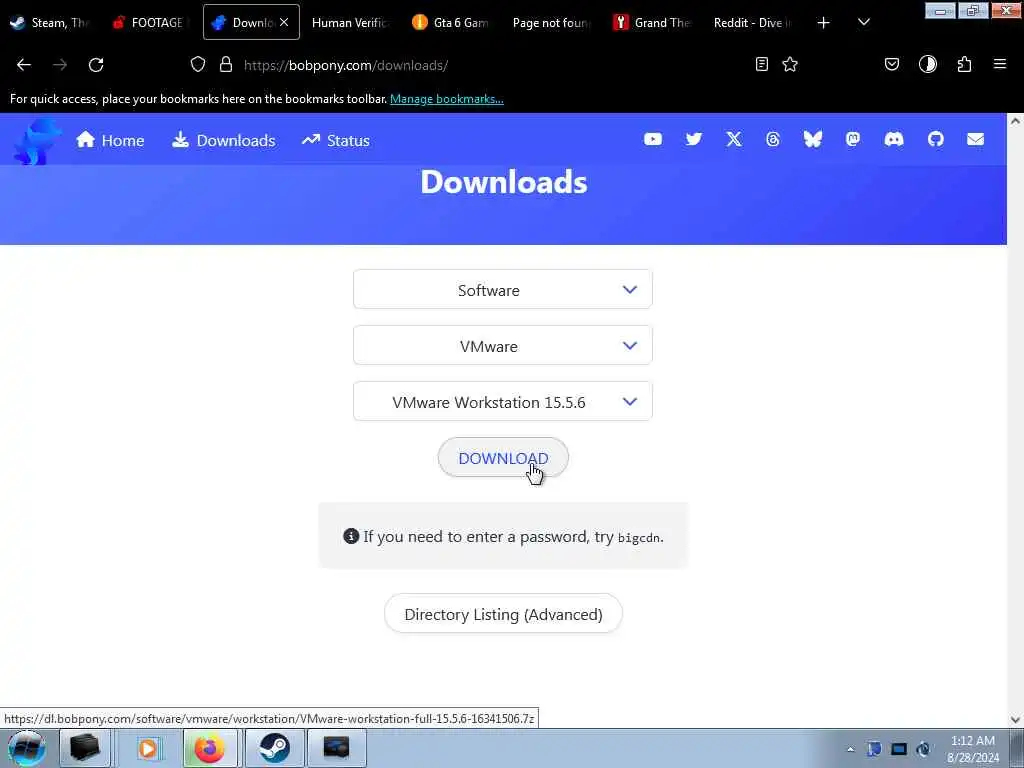Switch to the Gta 6 Game tab
The height and width of the screenshot is (768, 1024).
click(451, 22)
